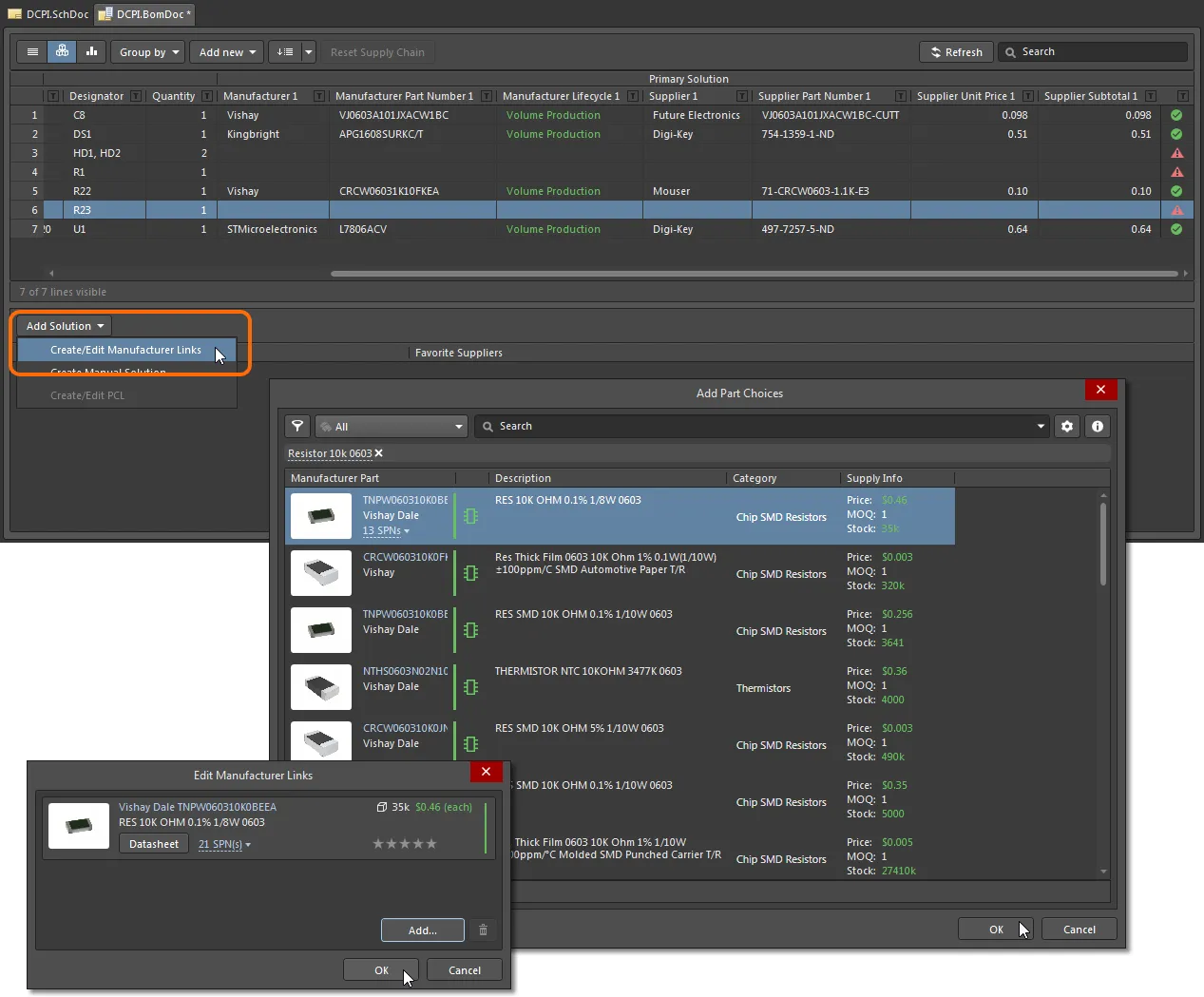This screenshot has height=997, width=1204.
Task: Open the Add new dropdown
Action: (x=226, y=52)
